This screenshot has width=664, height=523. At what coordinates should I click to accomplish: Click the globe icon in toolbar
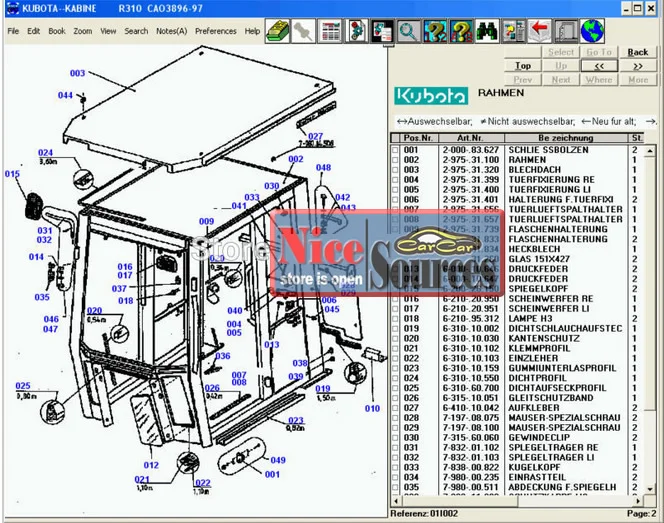pyautogui.click(x=592, y=31)
